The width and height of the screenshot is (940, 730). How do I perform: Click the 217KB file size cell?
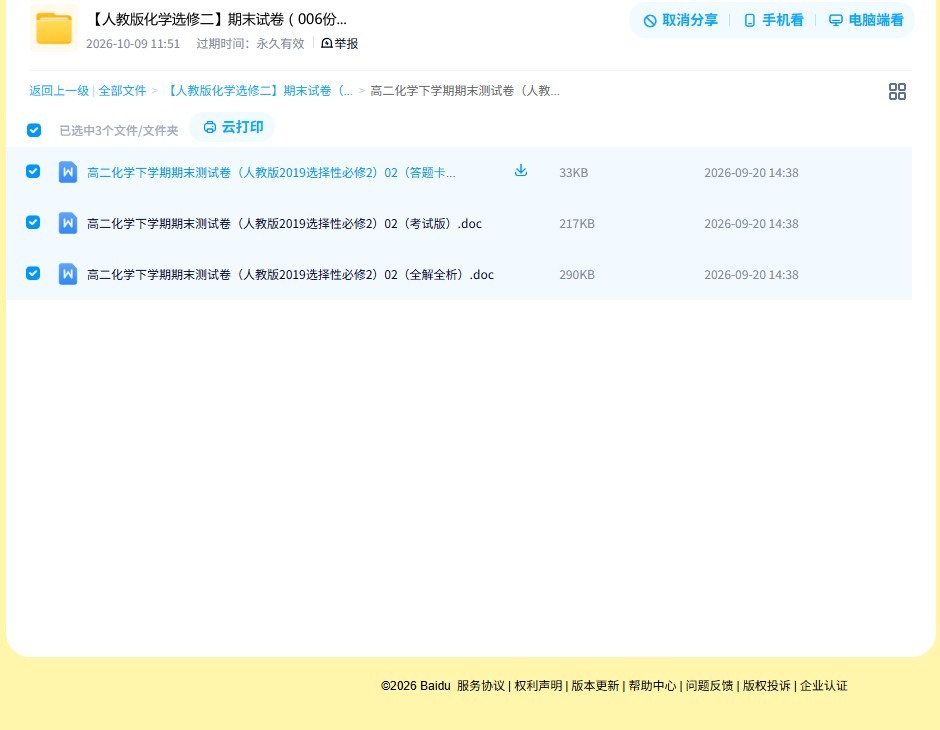click(x=577, y=224)
